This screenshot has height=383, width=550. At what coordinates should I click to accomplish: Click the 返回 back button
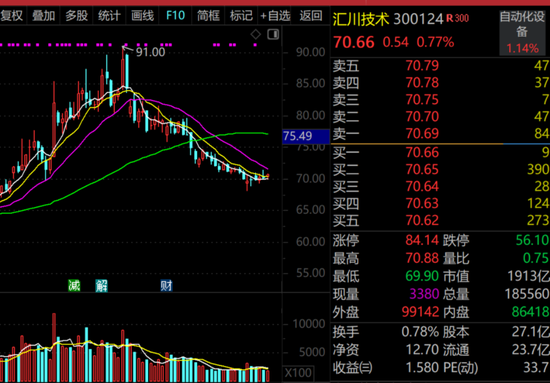pos(311,16)
